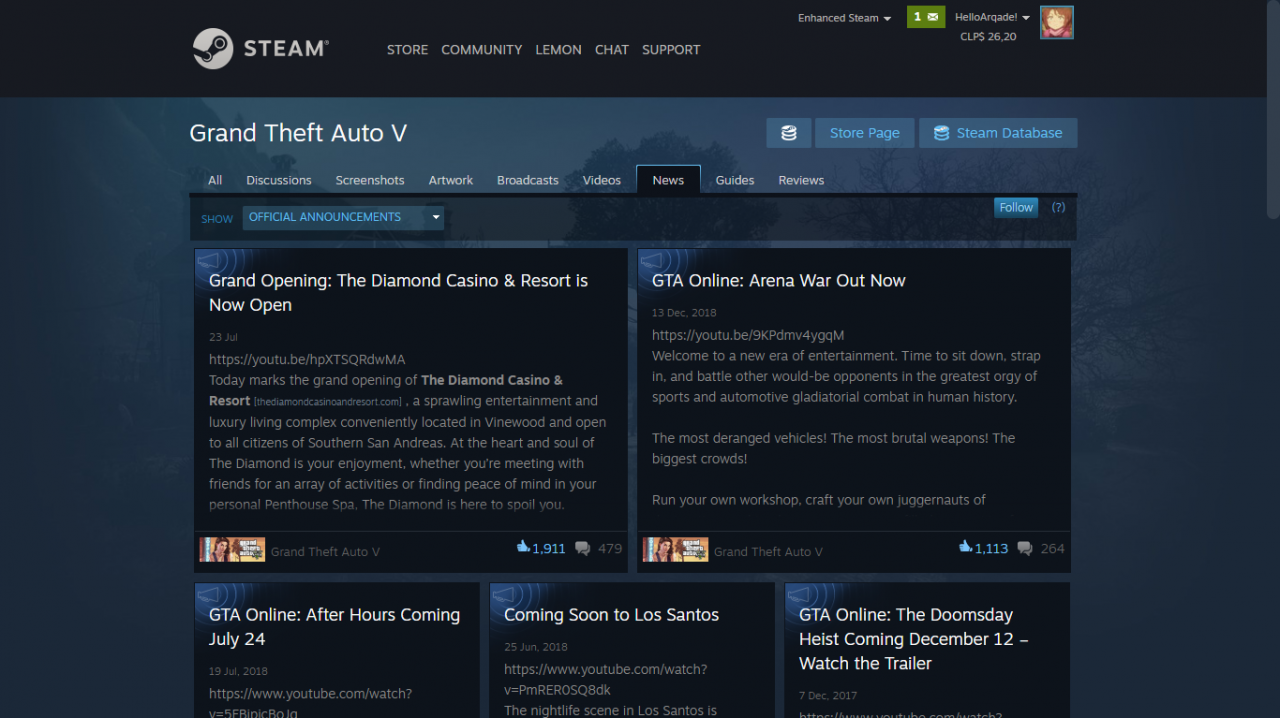Image resolution: width=1280 pixels, height=718 pixels.
Task: Open the STORE menu
Action: (407, 49)
